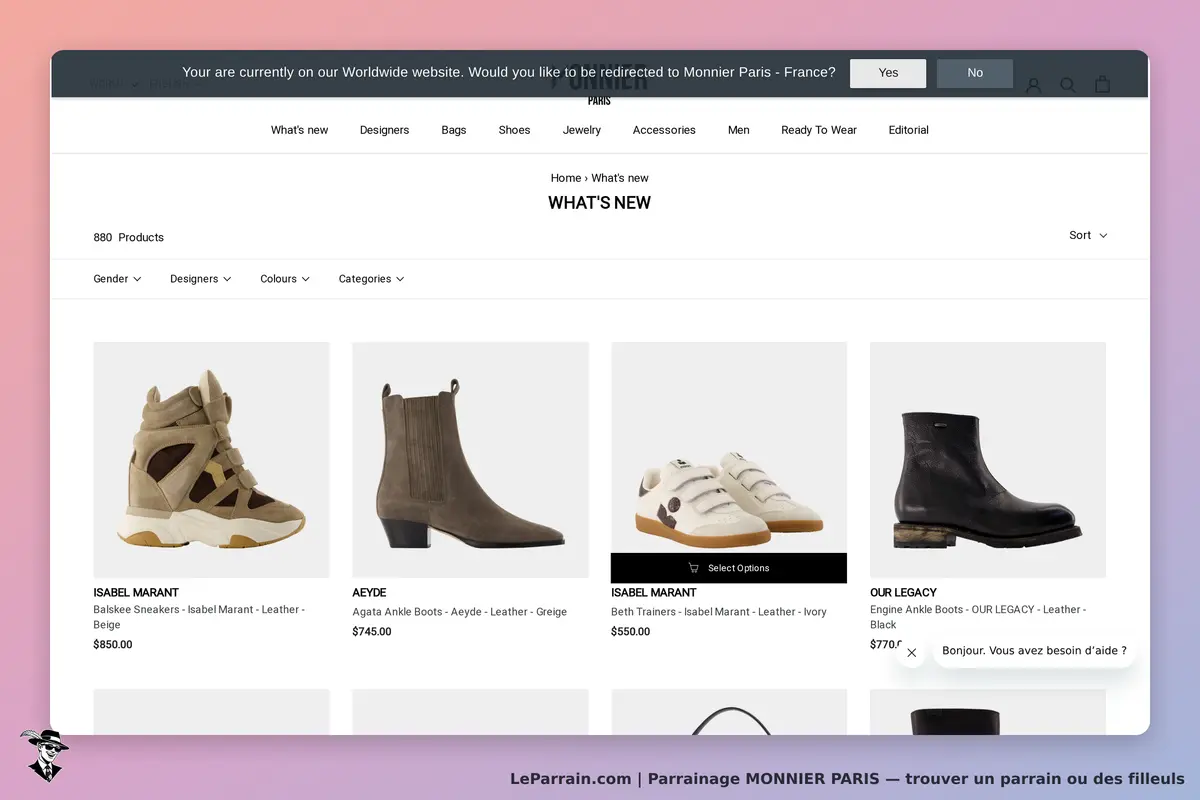Viewport: 1200px width, 800px height.
Task: Expand the Categories filter
Action: (x=371, y=279)
